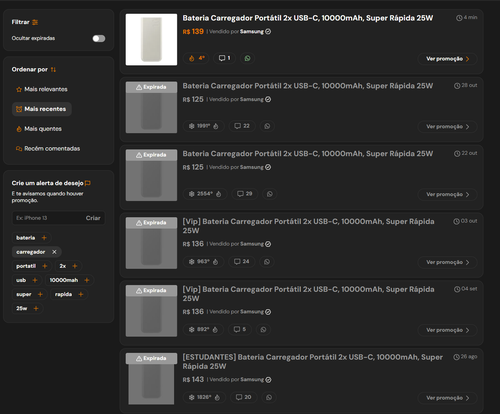Open Ver promoção for the R$ 139 deal
Viewport: 500px width, 414px height.
447,59
